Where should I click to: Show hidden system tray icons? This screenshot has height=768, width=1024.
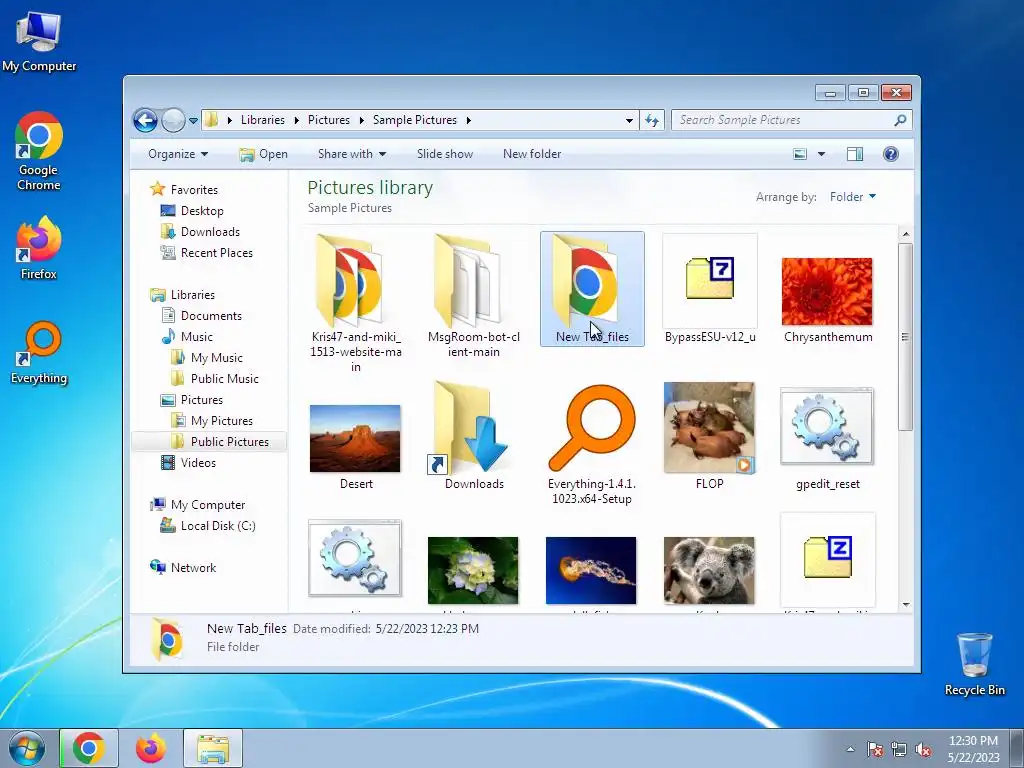coord(850,749)
